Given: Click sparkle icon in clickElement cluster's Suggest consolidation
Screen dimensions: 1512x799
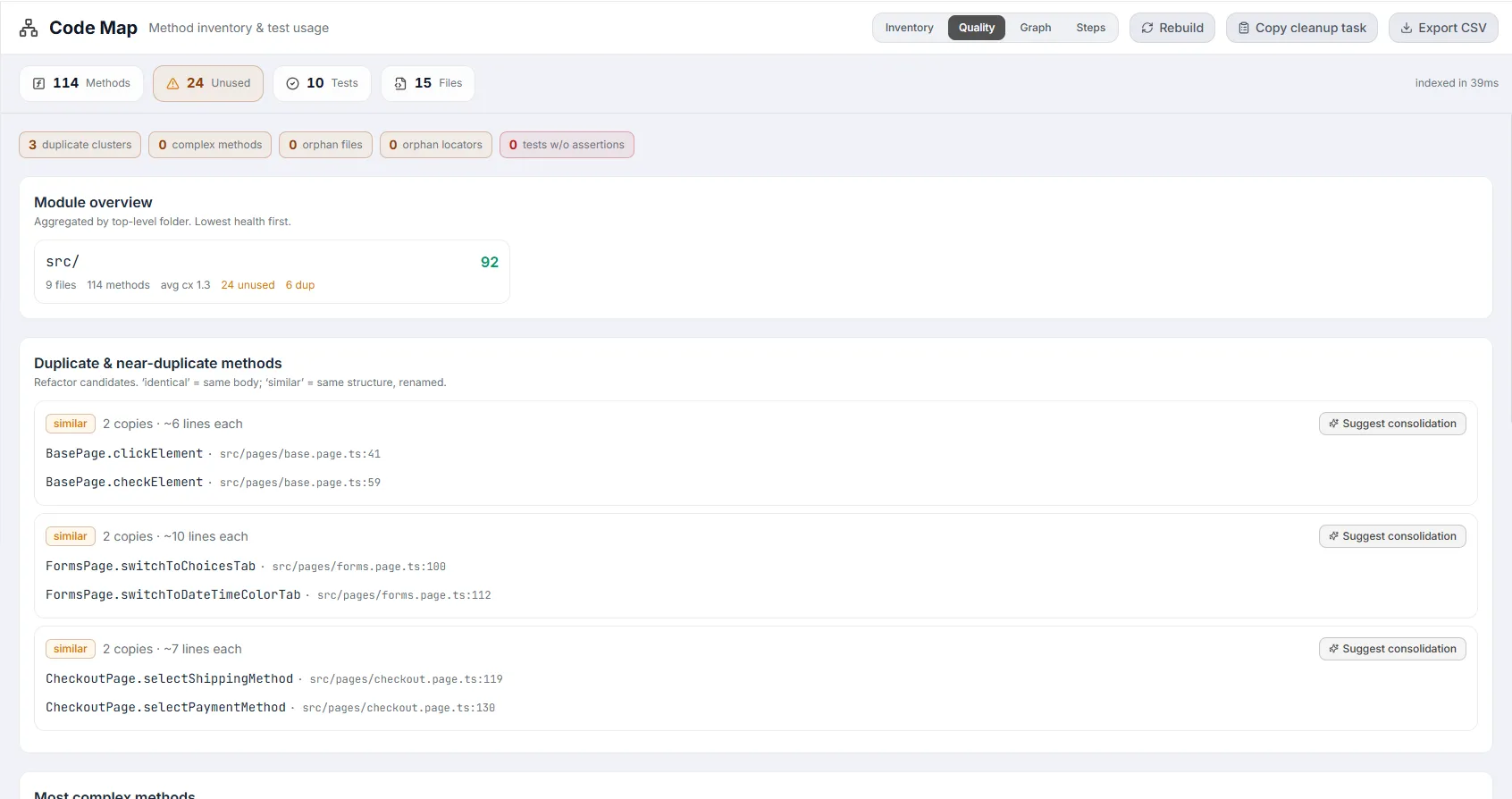Looking at the screenshot, I should (1333, 424).
